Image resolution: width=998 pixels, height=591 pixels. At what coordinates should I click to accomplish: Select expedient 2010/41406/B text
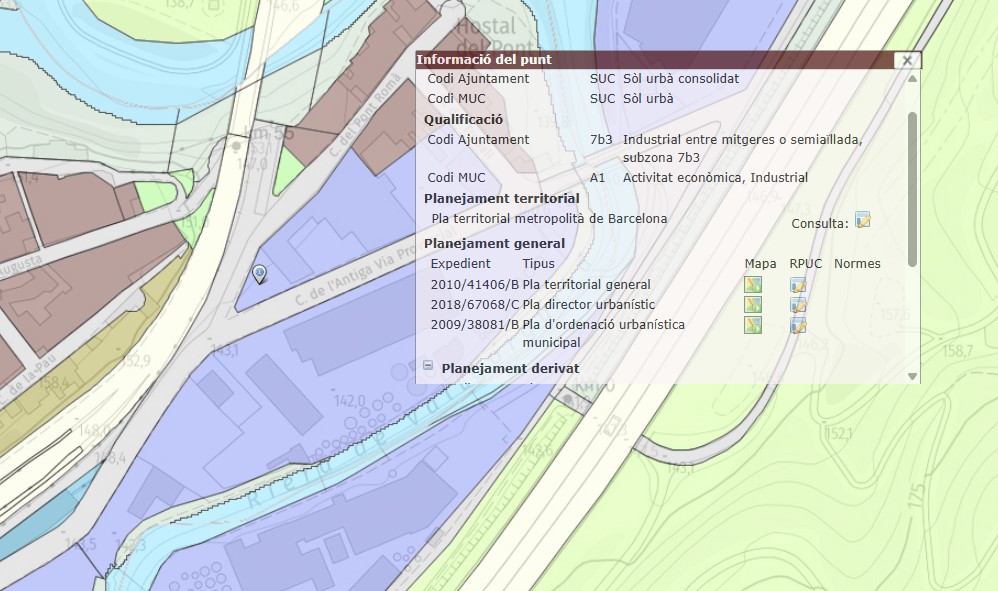(x=475, y=285)
